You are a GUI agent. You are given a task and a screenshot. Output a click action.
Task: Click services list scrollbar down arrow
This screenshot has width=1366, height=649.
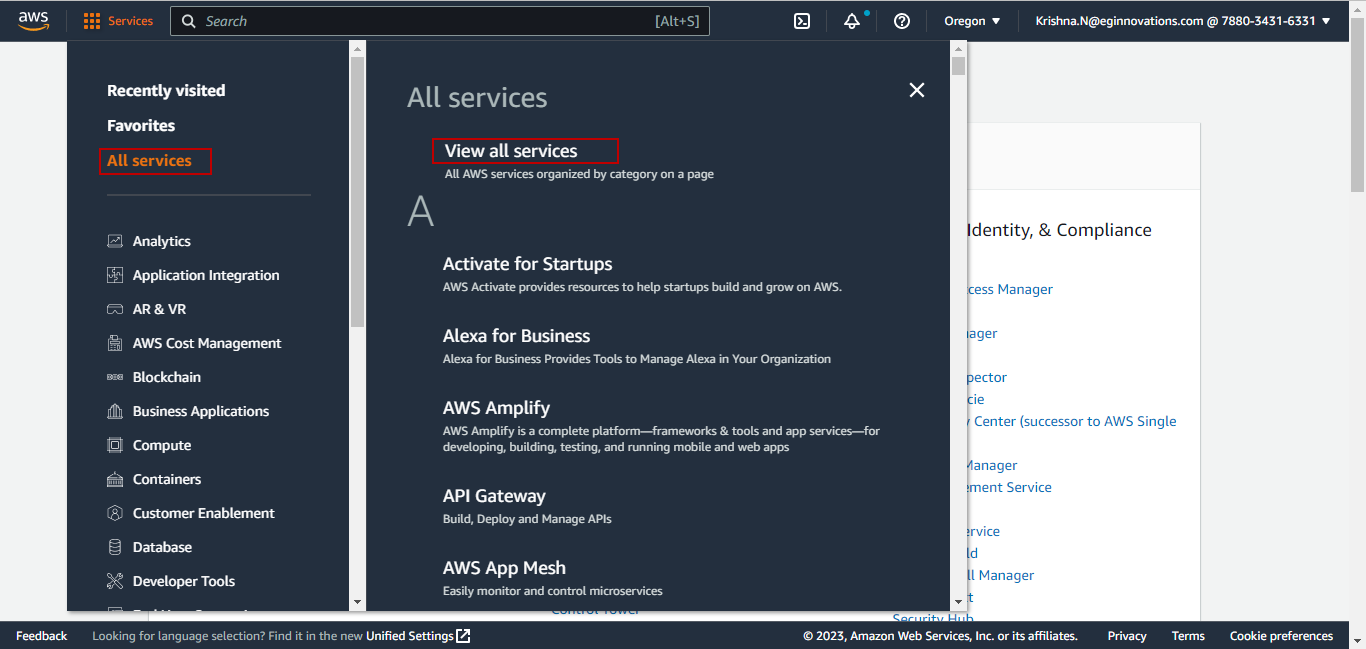click(959, 602)
